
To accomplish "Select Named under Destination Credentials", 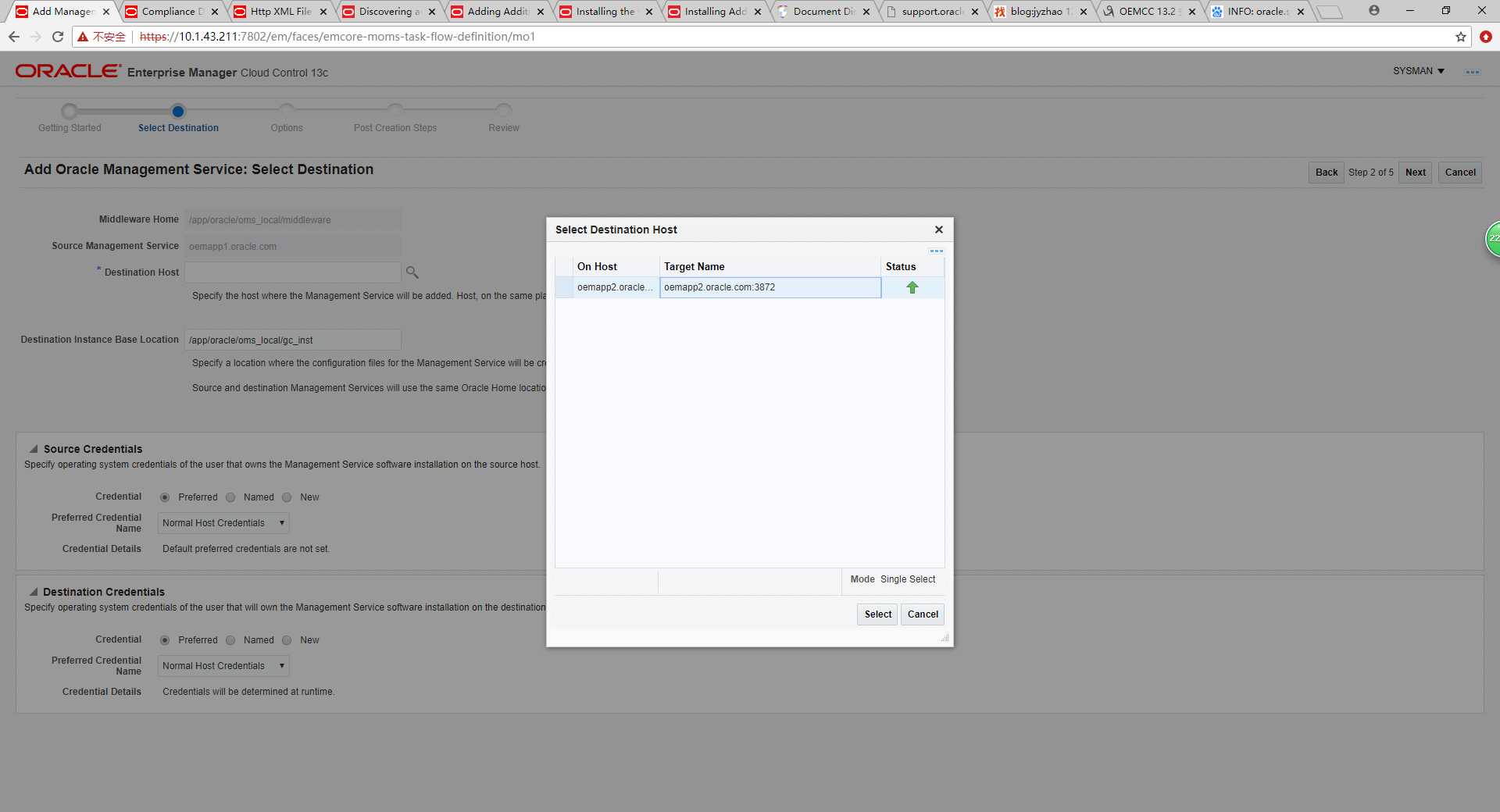I will 230,640.
